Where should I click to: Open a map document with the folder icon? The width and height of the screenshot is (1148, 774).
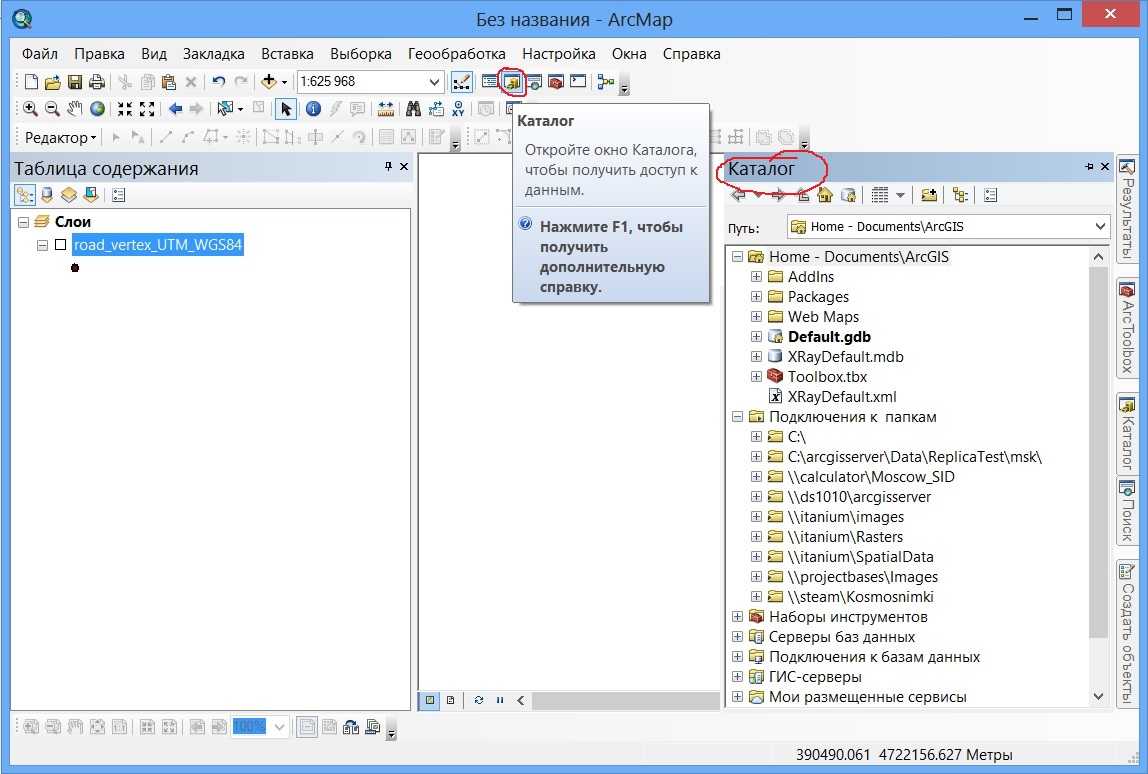[52, 82]
